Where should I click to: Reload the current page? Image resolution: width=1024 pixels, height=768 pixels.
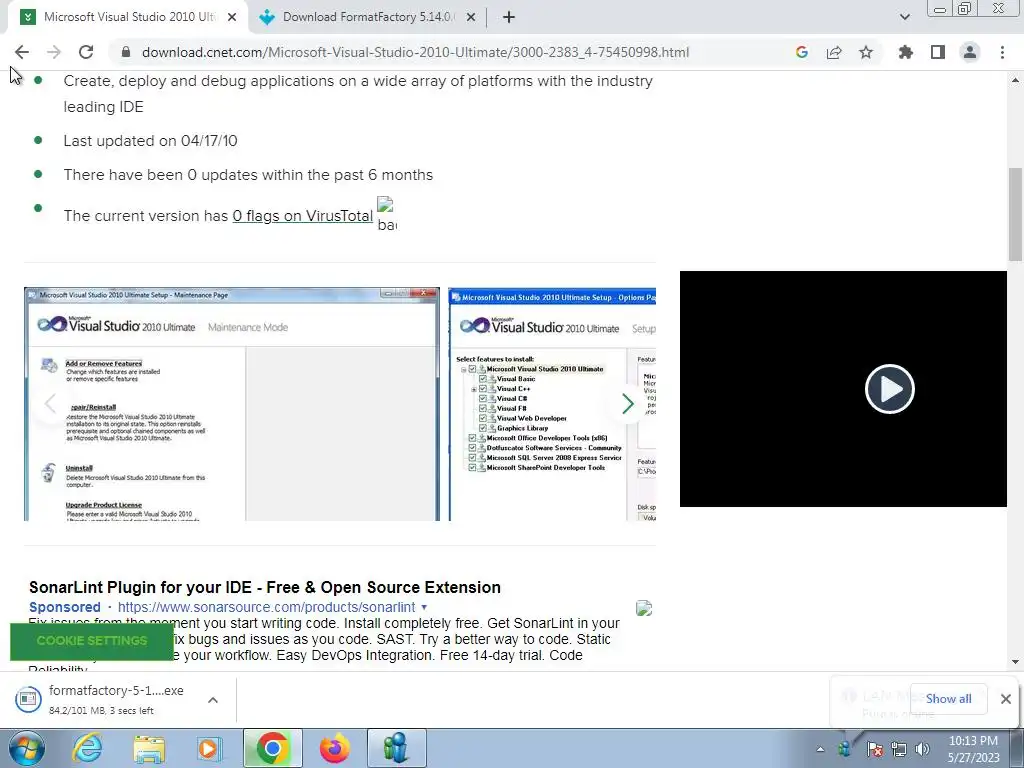86,52
